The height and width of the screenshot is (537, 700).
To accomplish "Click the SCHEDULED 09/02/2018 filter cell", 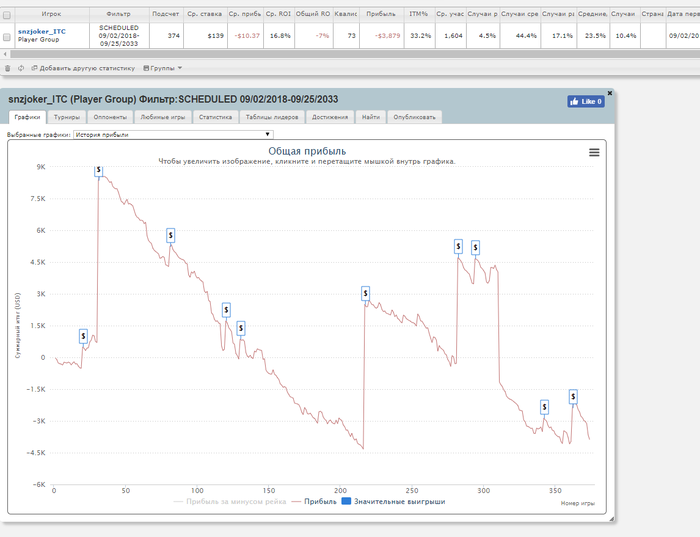I will pyautogui.click(x=119, y=36).
